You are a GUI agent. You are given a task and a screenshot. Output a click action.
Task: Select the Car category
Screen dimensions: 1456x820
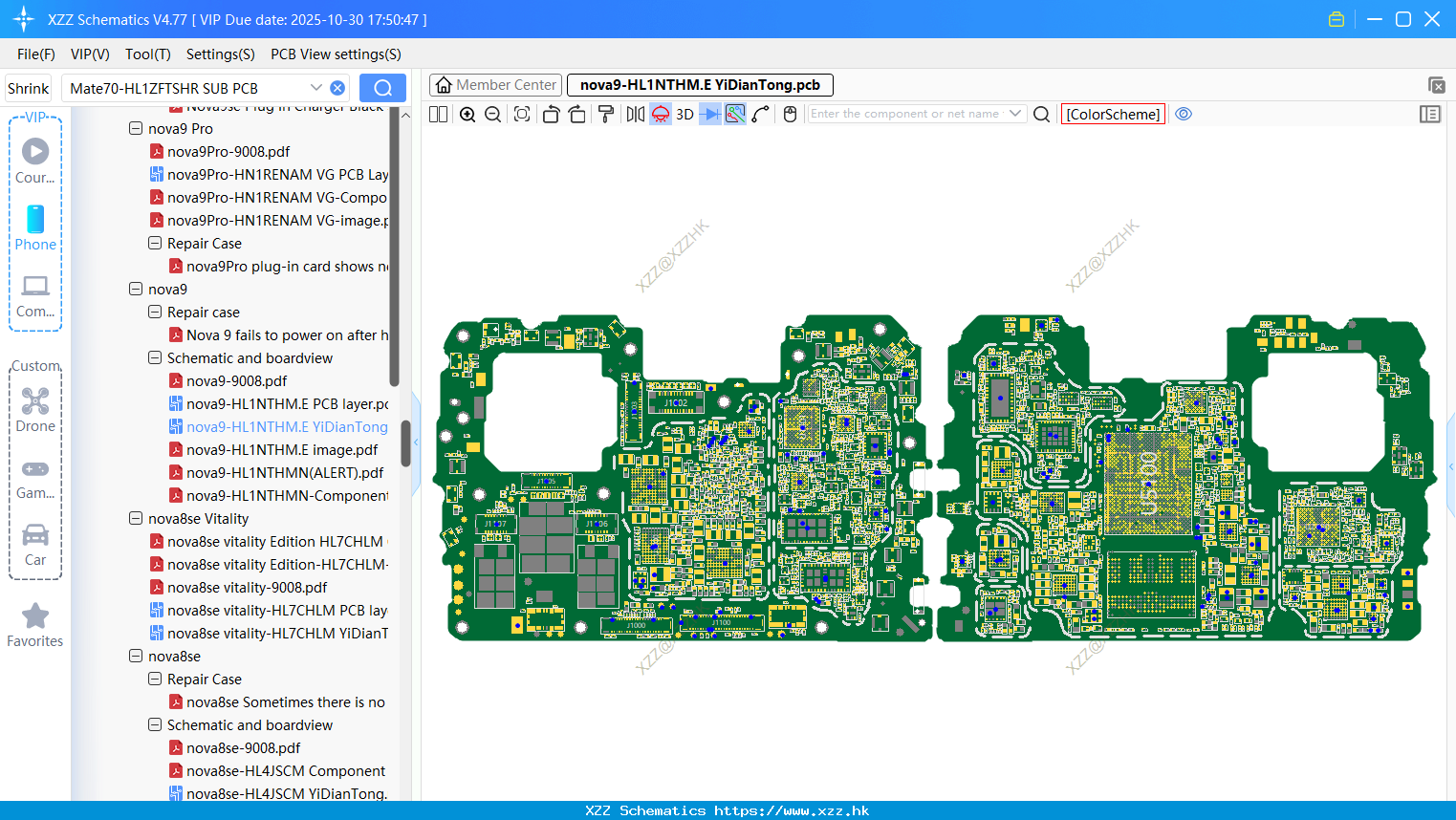[35, 545]
